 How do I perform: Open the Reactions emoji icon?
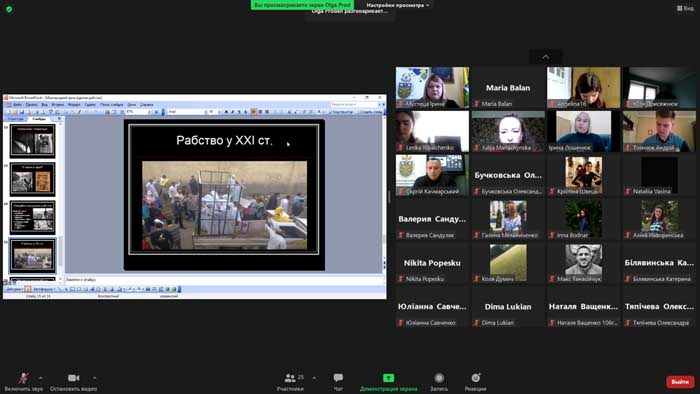[475, 378]
